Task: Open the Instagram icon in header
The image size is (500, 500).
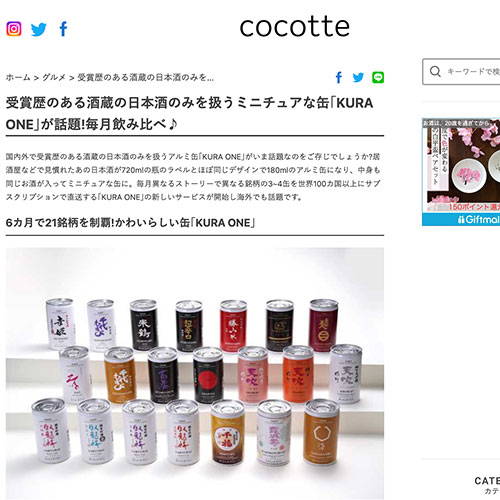Action: click(x=14, y=29)
